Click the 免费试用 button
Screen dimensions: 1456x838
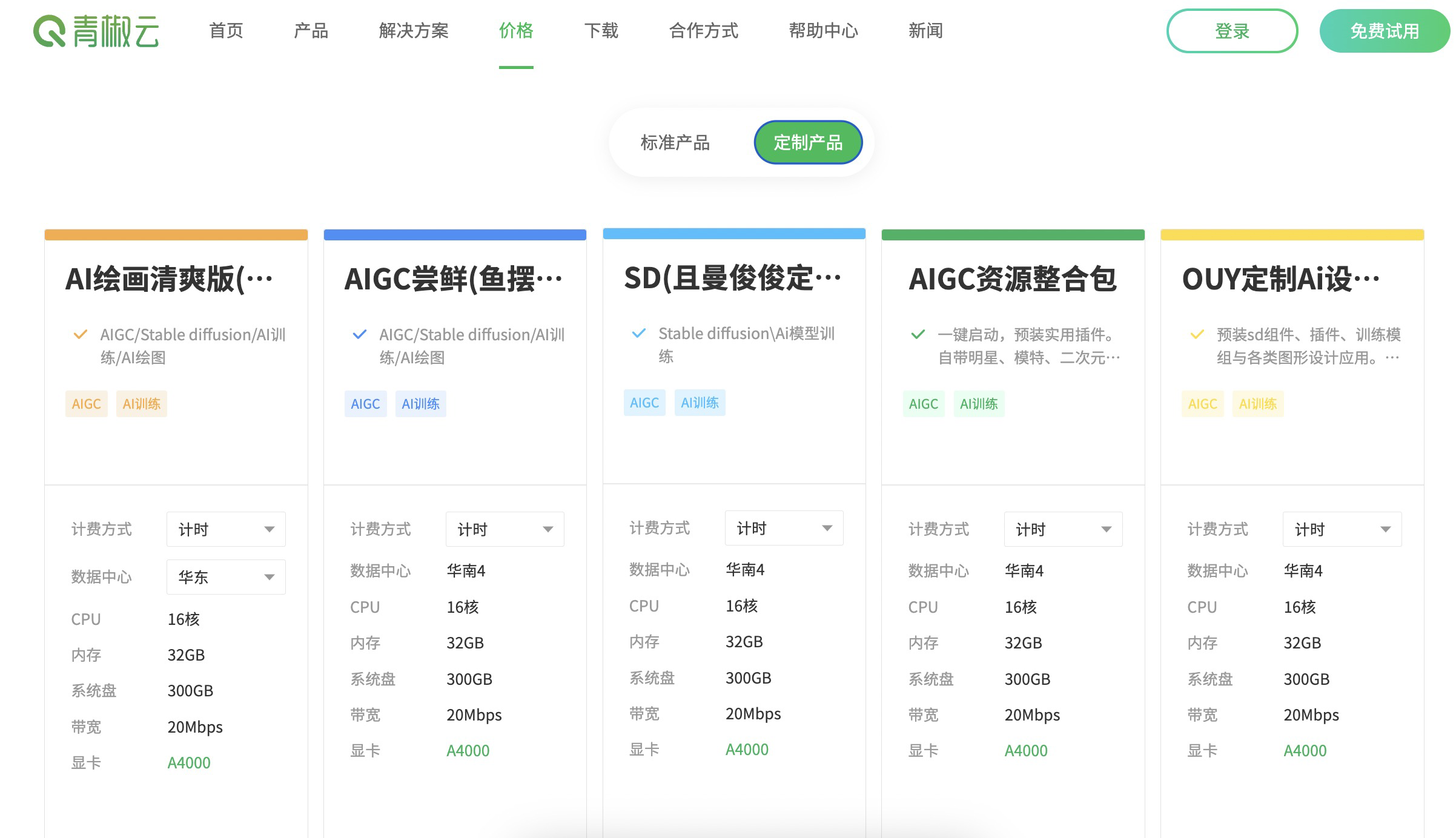pyautogui.click(x=1384, y=31)
